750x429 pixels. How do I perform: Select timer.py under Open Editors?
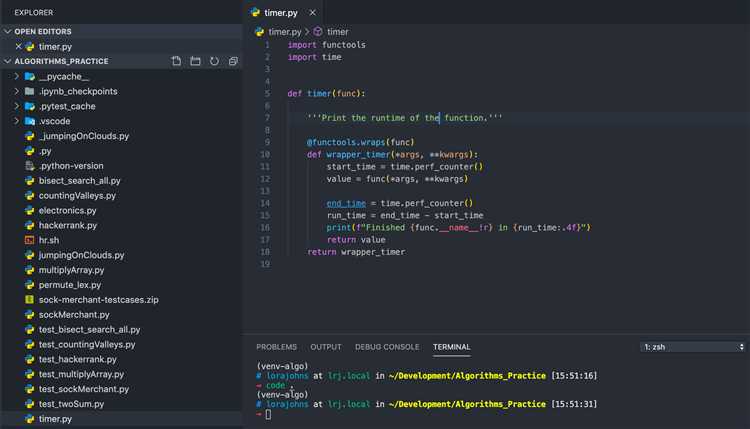(55, 46)
